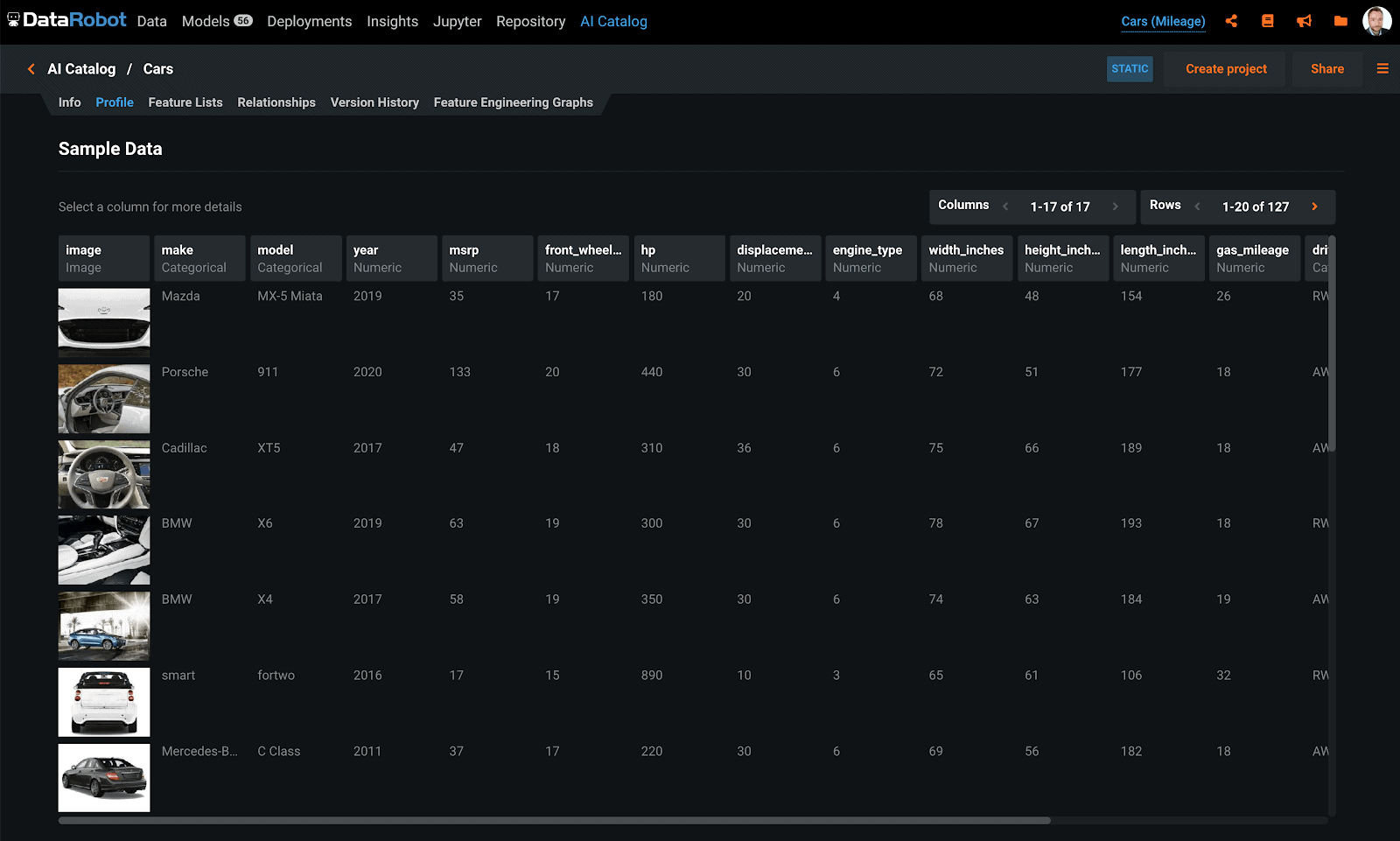1400x841 pixels.
Task: Switch to the Feature Lists tab
Action: click(185, 102)
